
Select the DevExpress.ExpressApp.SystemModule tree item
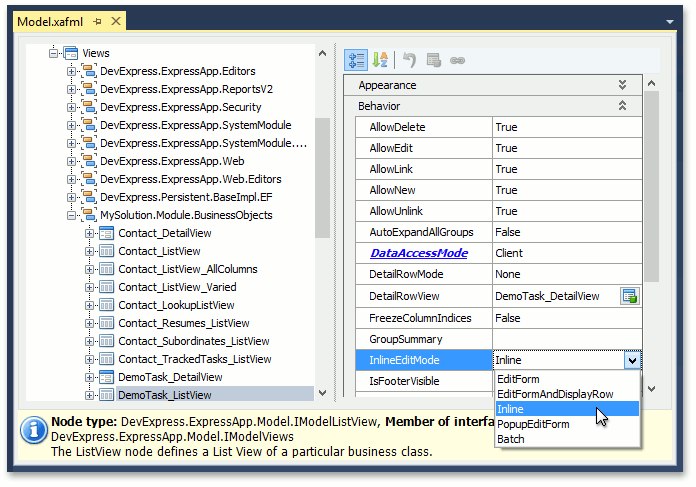point(196,125)
